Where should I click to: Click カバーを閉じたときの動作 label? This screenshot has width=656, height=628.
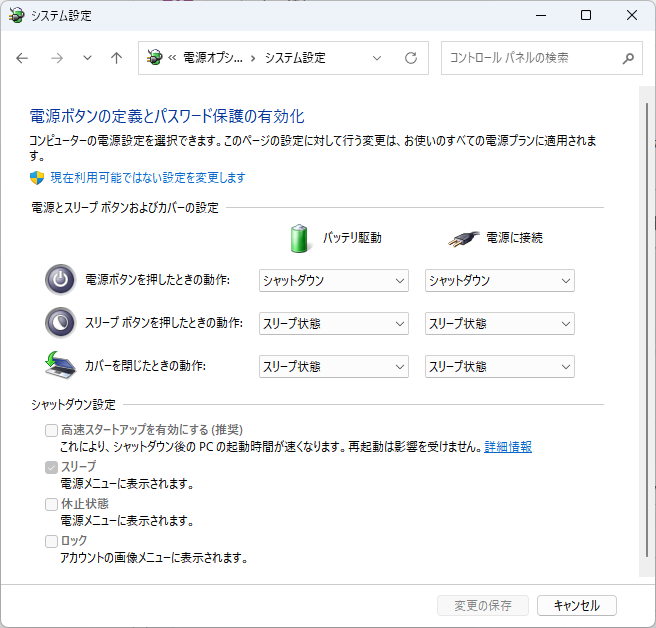[145, 365]
